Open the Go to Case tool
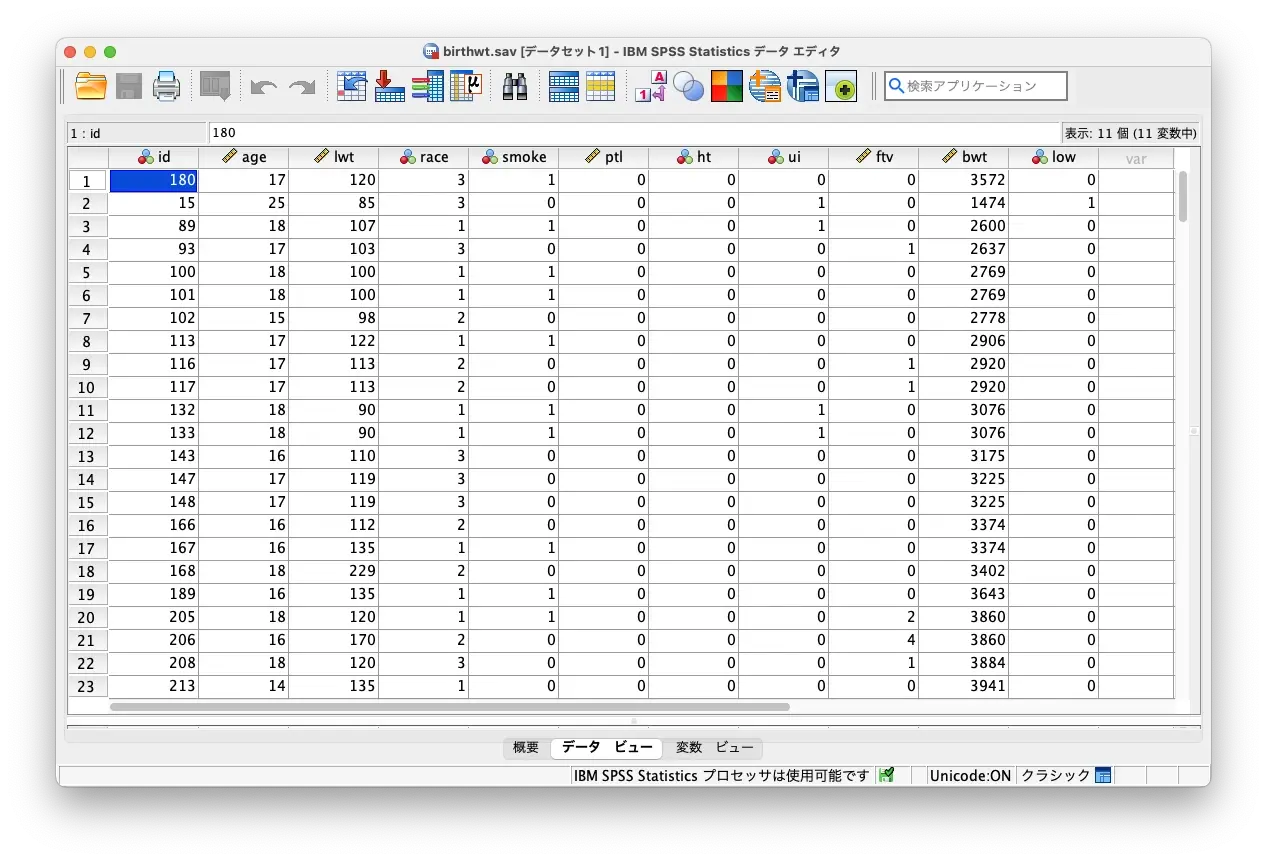The height and width of the screenshot is (861, 1267). pyautogui.click(x=351, y=86)
